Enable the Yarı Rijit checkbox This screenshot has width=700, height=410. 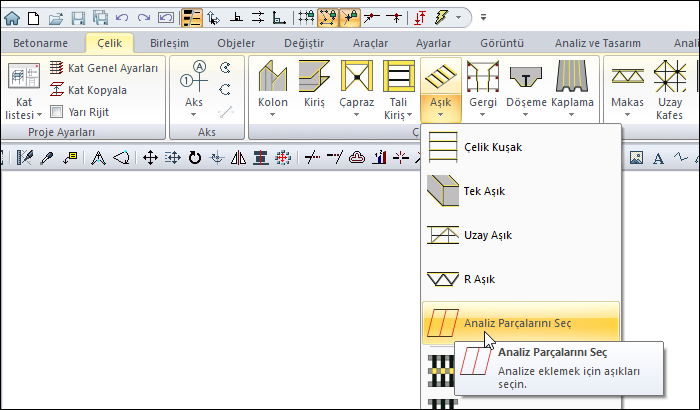pyautogui.click(x=56, y=112)
